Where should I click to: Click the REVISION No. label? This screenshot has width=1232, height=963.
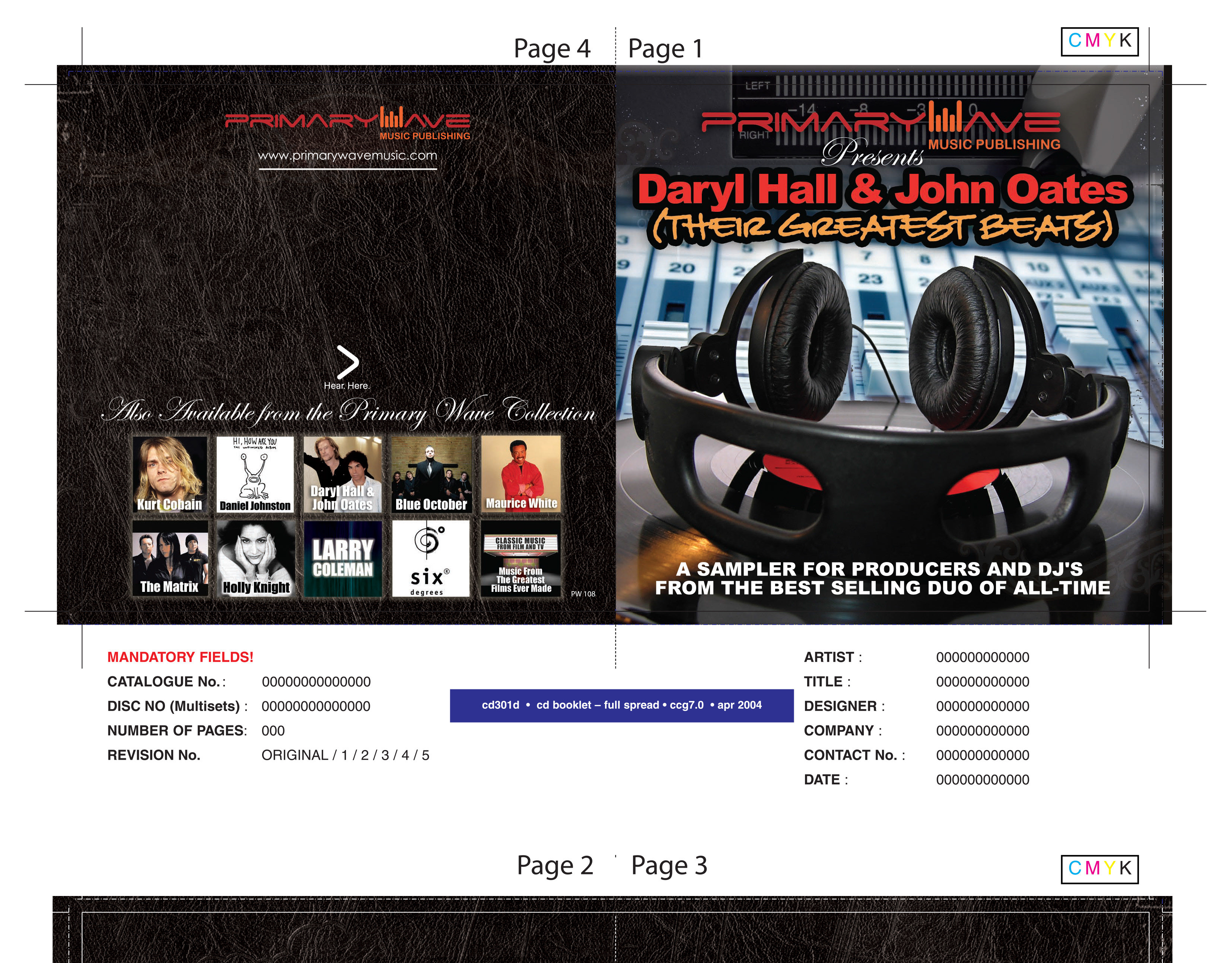click(x=154, y=755)
